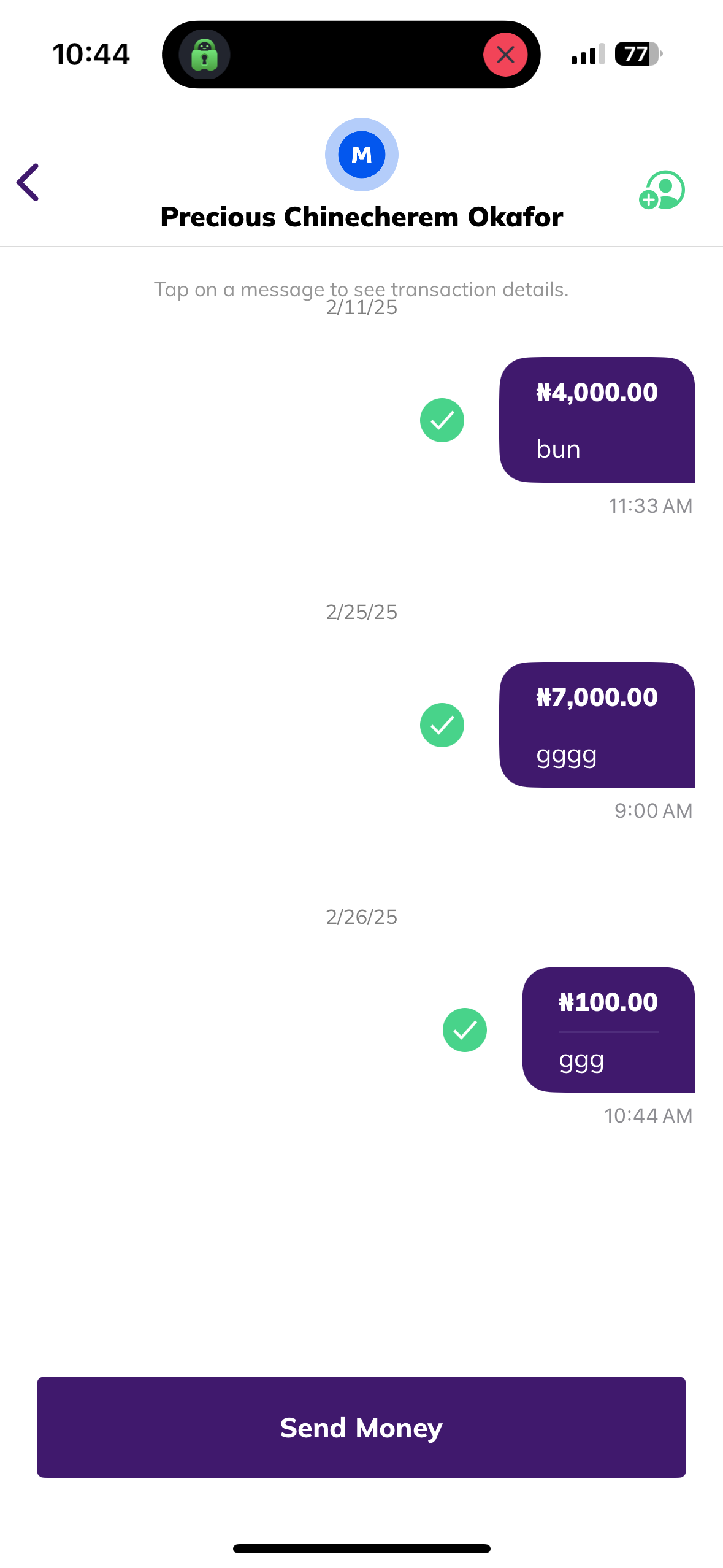Tap the green checkmark beside ₦7,000.00
Viewport: 723px width, 1568px height.
pos(442,724)
